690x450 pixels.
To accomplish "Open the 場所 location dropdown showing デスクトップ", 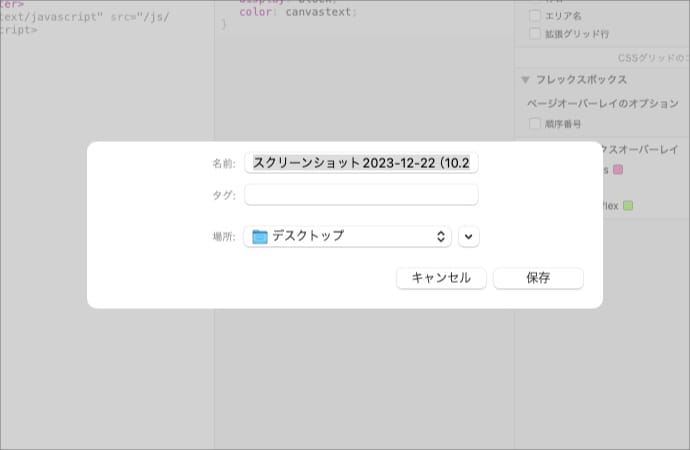I will click(x=347, y=236).
